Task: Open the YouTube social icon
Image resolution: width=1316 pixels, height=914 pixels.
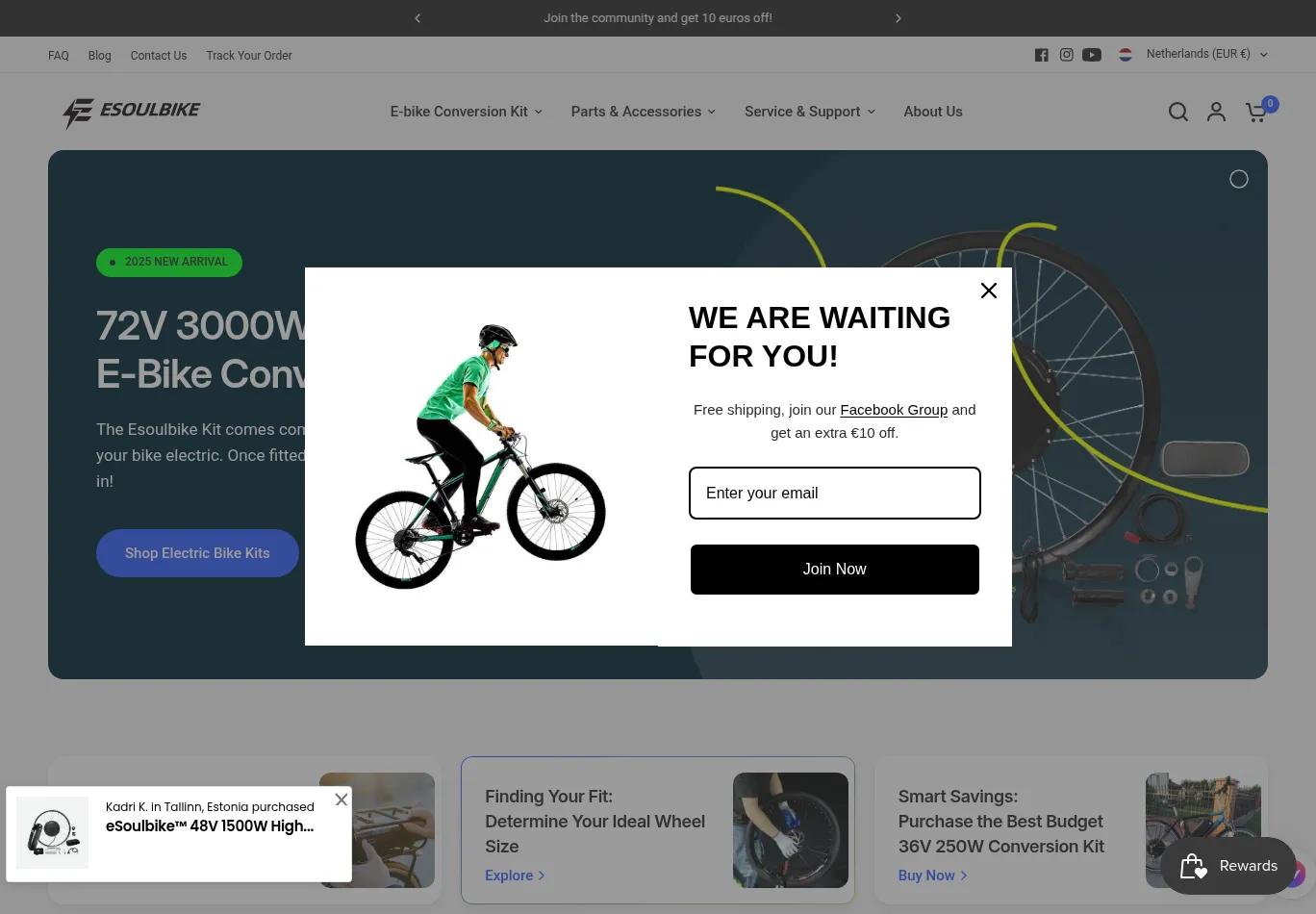Action: coord(1092,55)
